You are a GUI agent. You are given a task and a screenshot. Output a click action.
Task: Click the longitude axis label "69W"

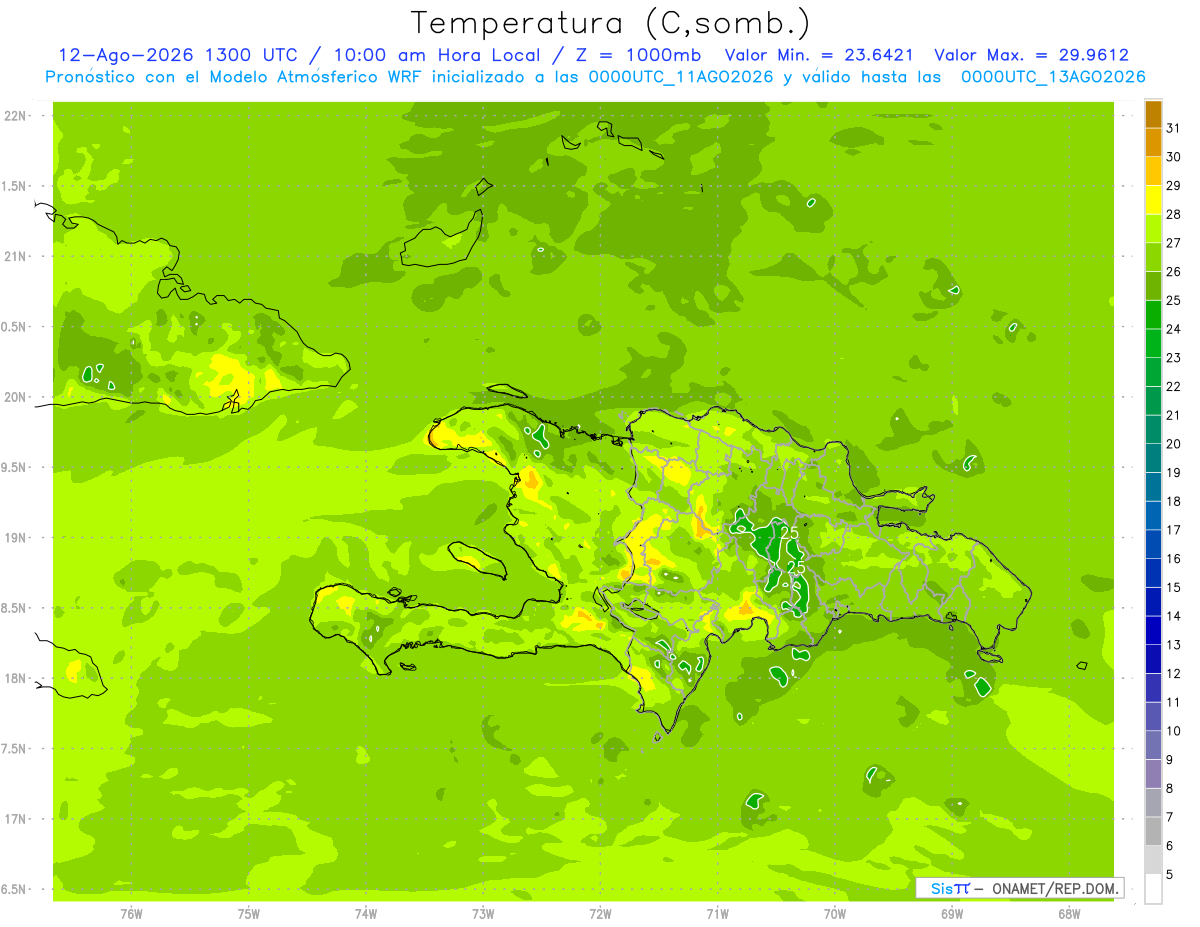point(952,914)
